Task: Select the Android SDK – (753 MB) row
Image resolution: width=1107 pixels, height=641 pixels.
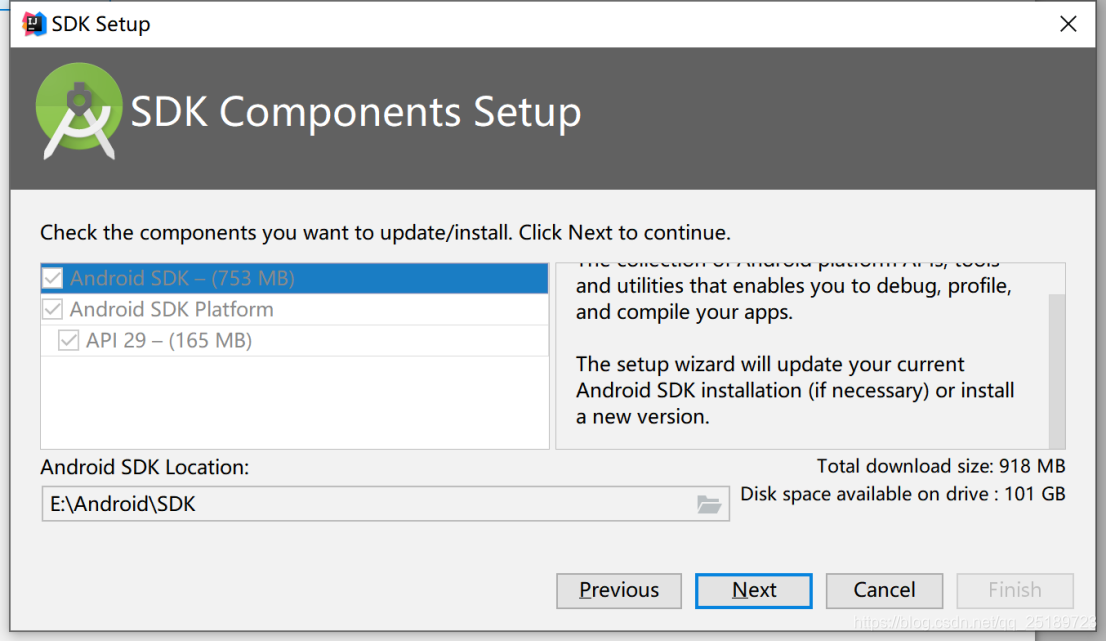Action: (294, 278)
